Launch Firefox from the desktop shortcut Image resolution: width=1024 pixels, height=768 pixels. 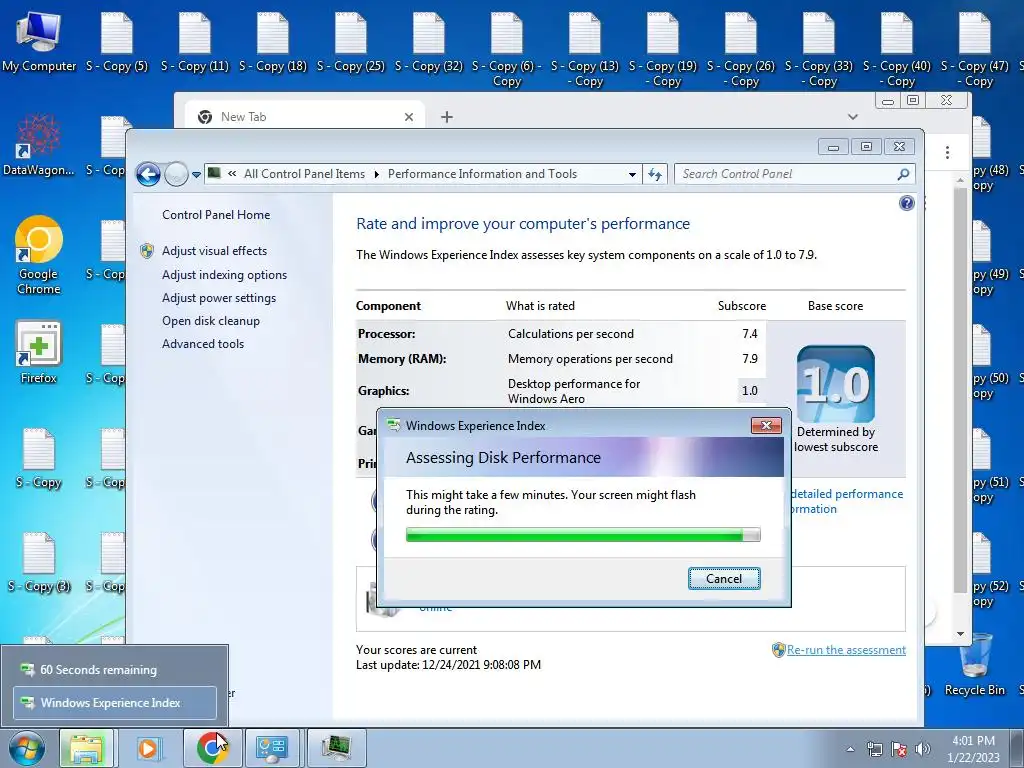(39, 353)
